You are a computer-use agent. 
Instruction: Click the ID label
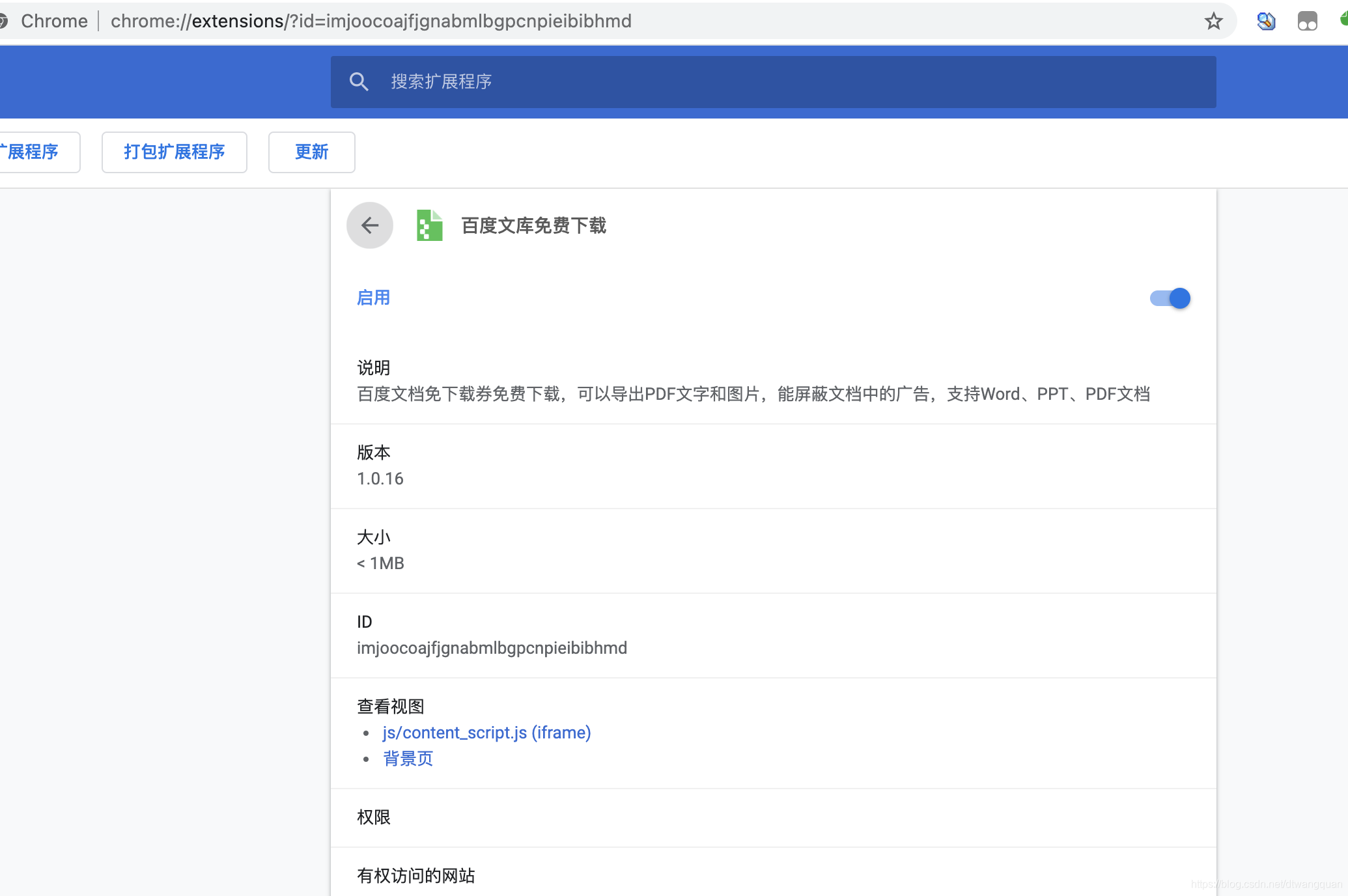[365, 622]
